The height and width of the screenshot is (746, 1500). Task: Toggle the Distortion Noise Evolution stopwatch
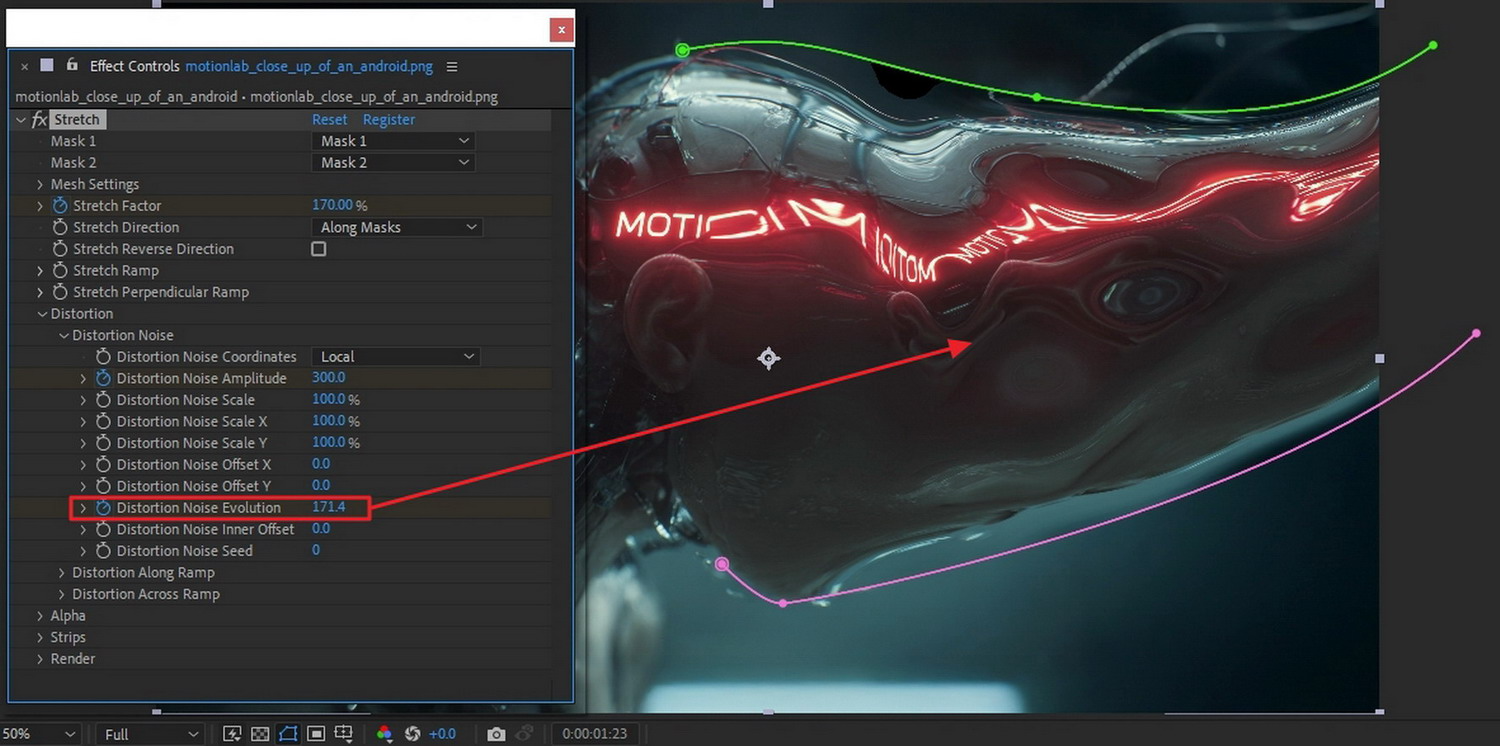(103, 508)
